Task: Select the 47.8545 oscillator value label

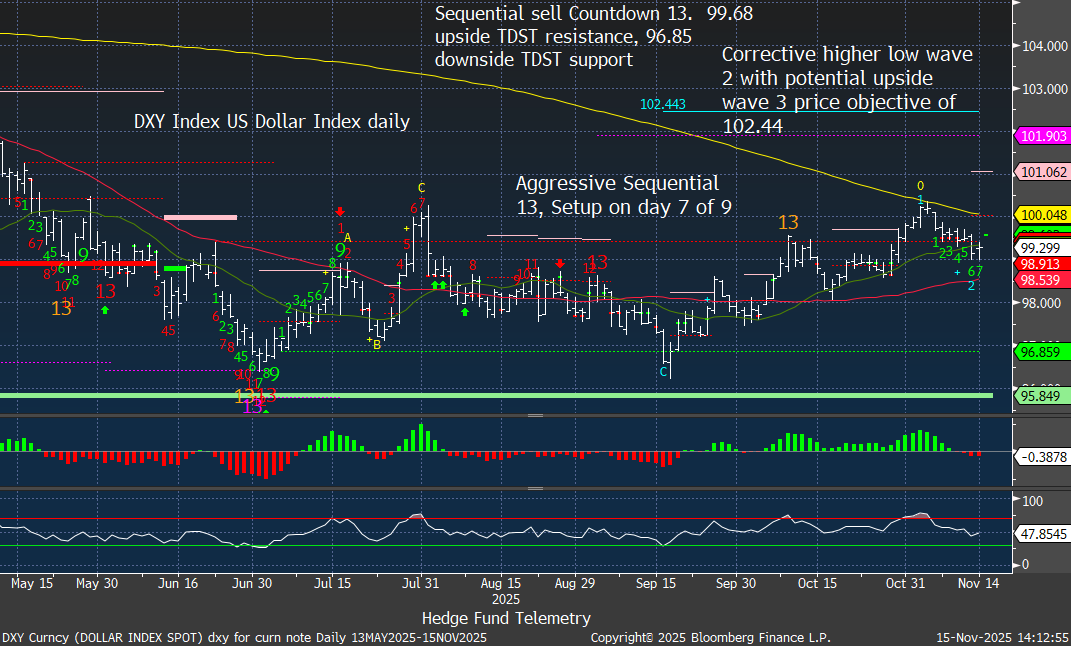Action: tap(1042, 535)
